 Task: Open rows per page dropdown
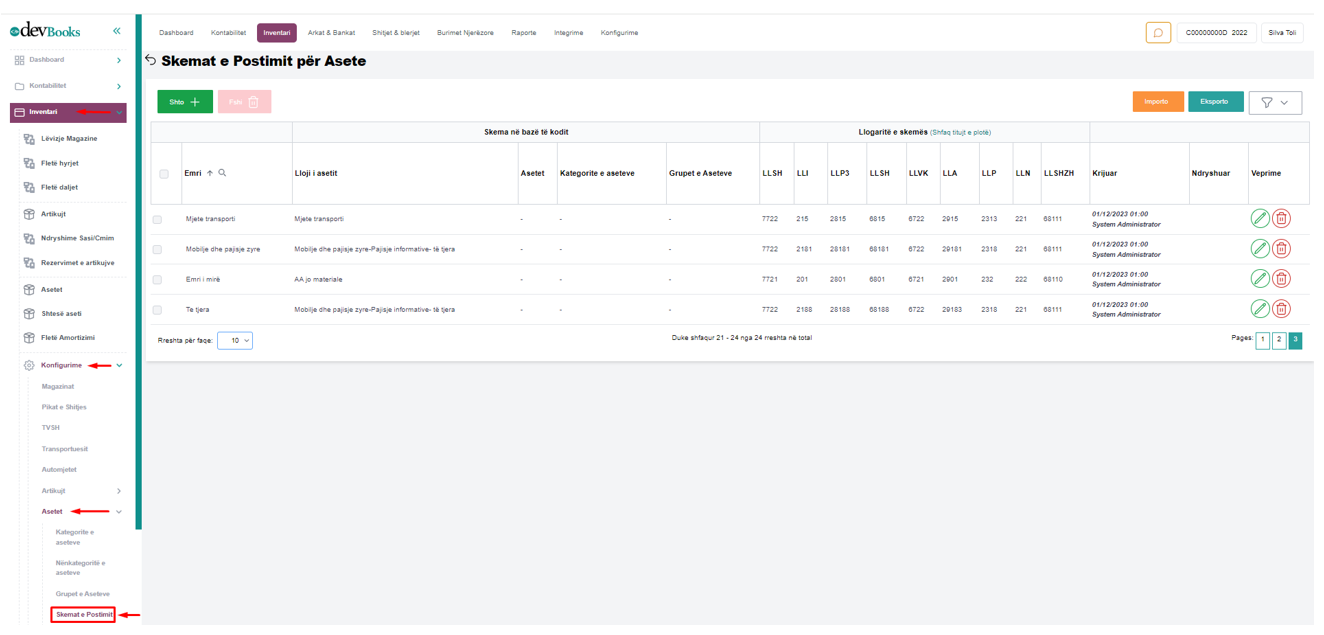(x=235, y=341)
